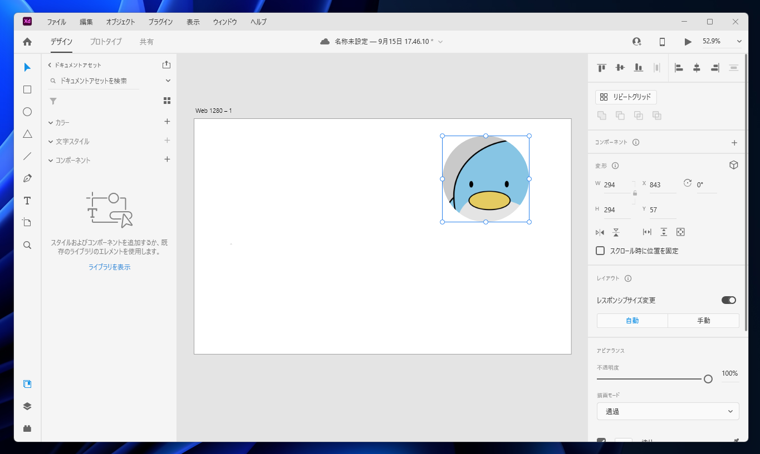Open the 編集 menu

coord(86,22)
